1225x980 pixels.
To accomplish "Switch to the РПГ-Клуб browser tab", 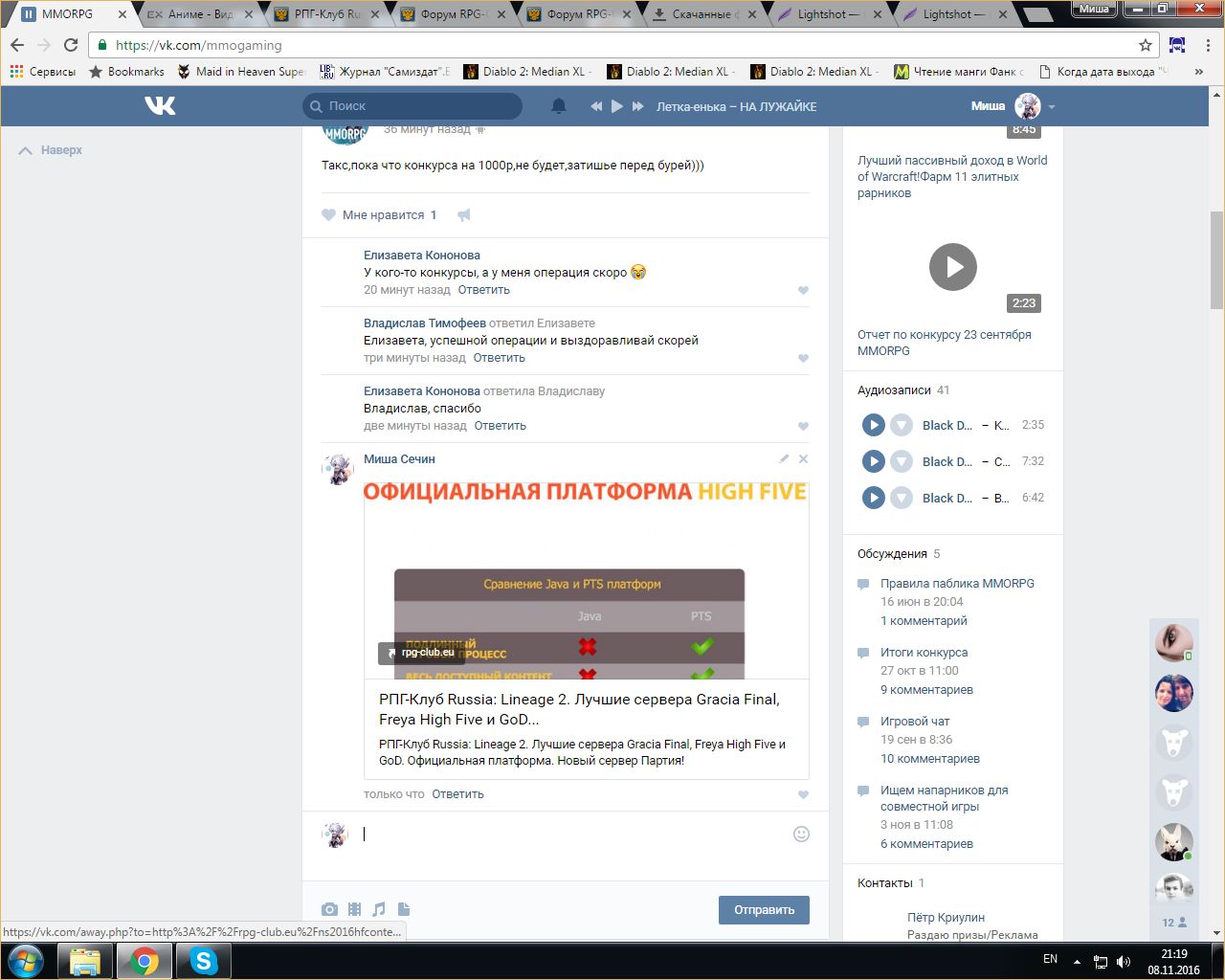I will (325, 14).
